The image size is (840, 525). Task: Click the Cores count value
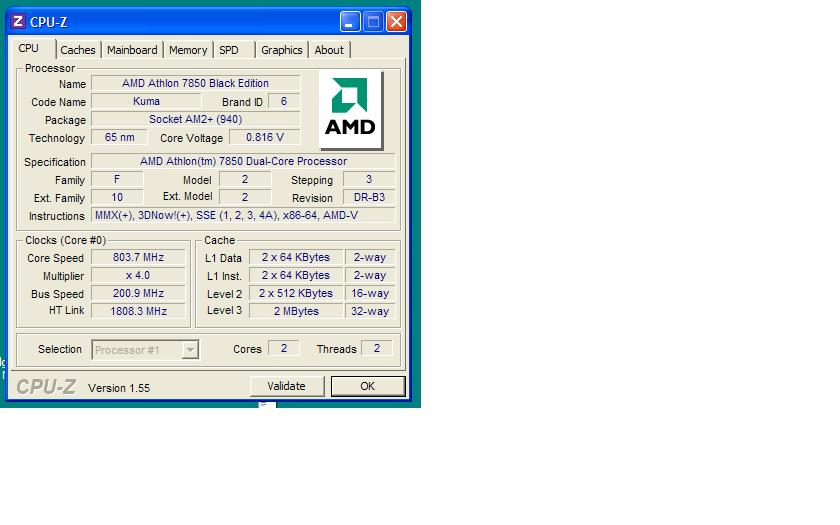(283, 348)
